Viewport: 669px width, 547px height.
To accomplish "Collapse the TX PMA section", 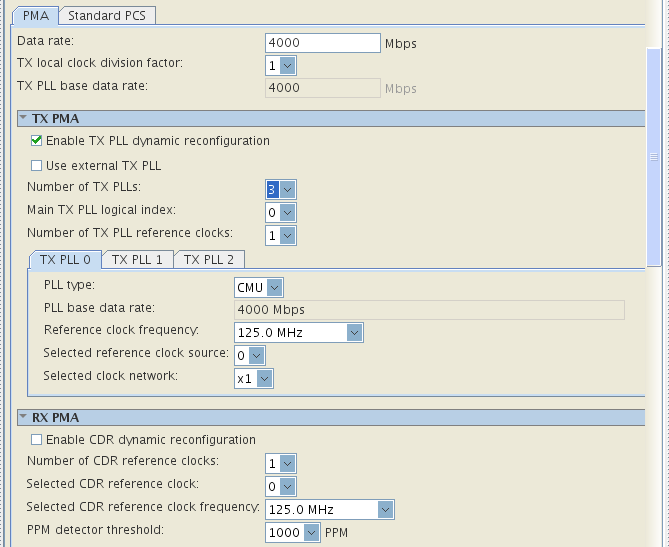I will (23, 118).
